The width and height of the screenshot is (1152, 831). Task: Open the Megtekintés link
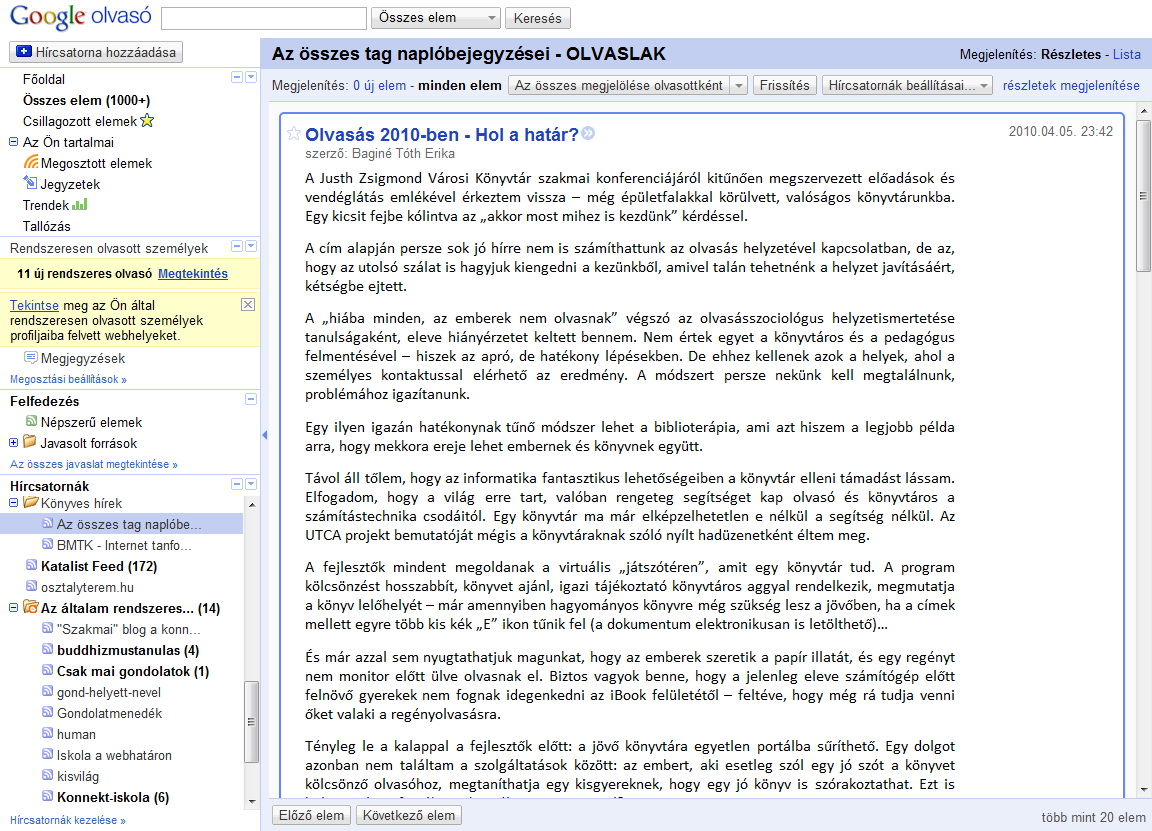193,273
